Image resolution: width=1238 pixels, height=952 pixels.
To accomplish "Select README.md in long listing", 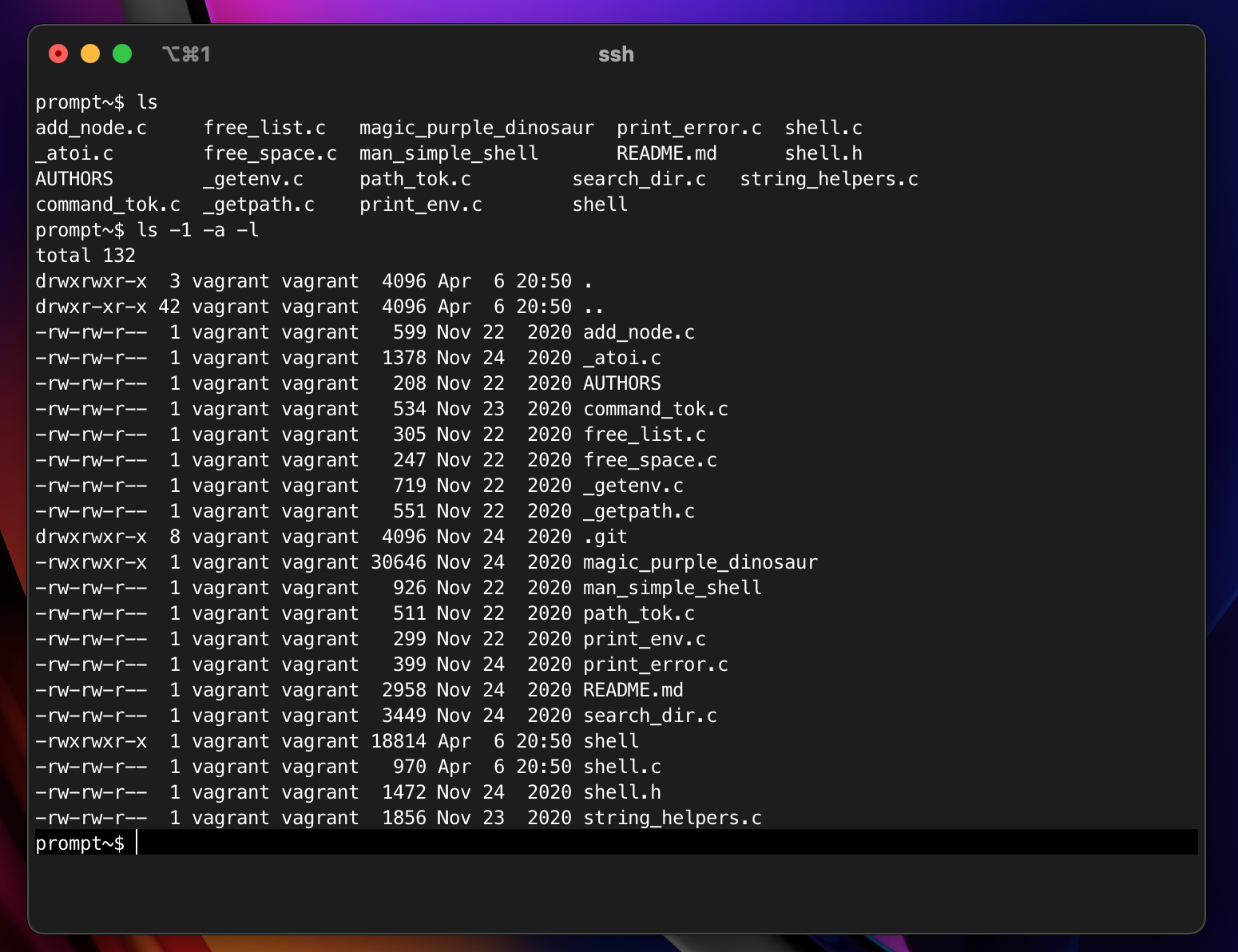I will pos(633,690).
